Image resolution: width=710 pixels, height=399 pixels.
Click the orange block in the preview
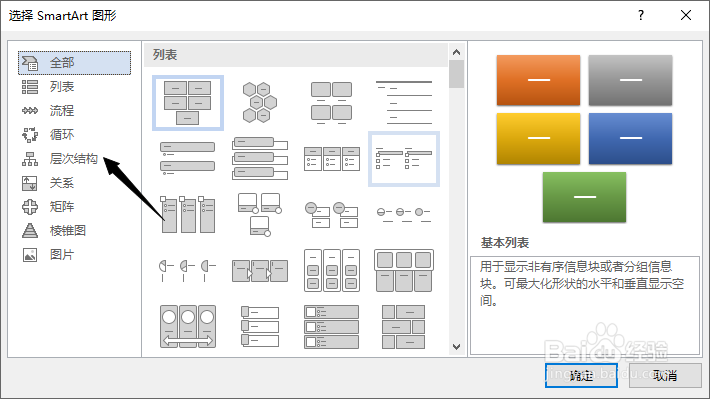[x=538, y=80]
